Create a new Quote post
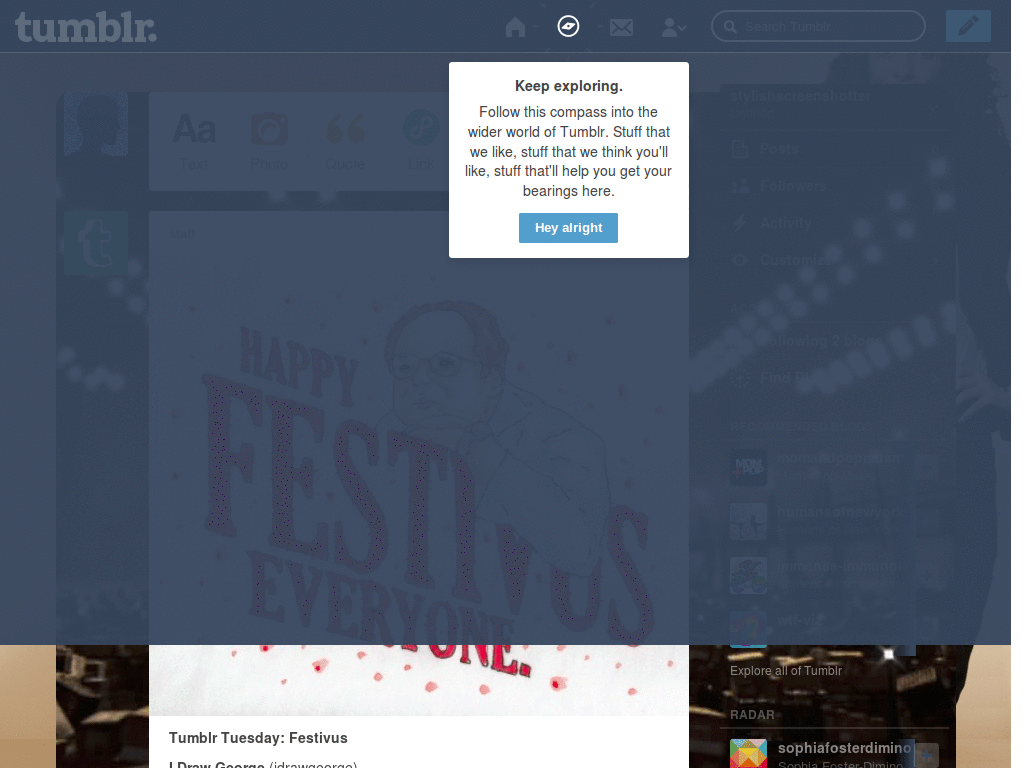The width and height of the screenshot is (1024, 768). [345, 142]
